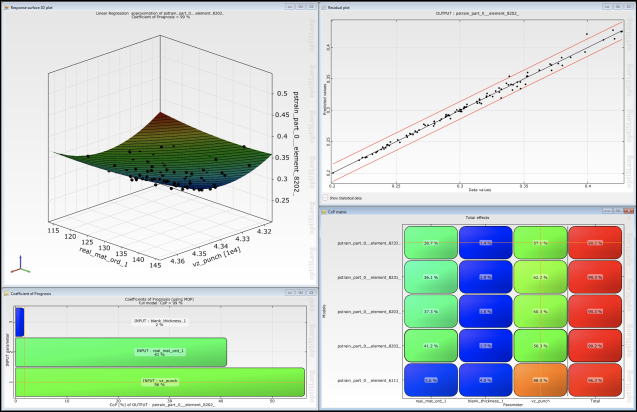The width and height of the screenshot is (637, 412).
Task: Click the real_mat_ord_1 column label in CoP matrix
Action: point(431,401)
